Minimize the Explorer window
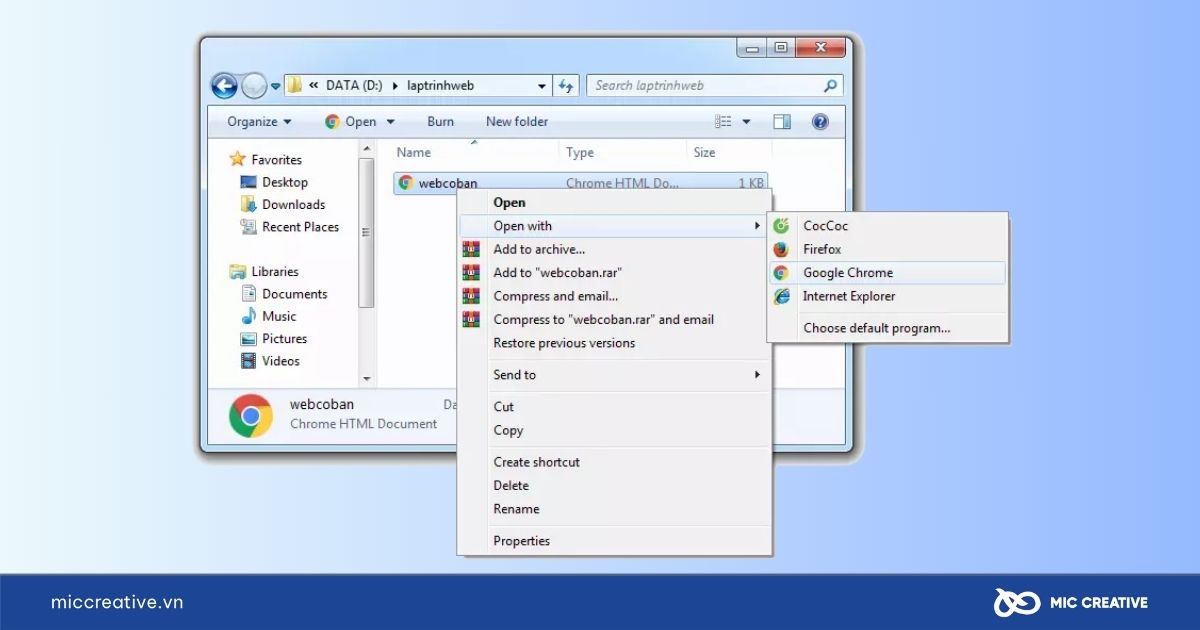Image resolution: width=1200 pixels, height=630 pixels. tap(751, 47)
